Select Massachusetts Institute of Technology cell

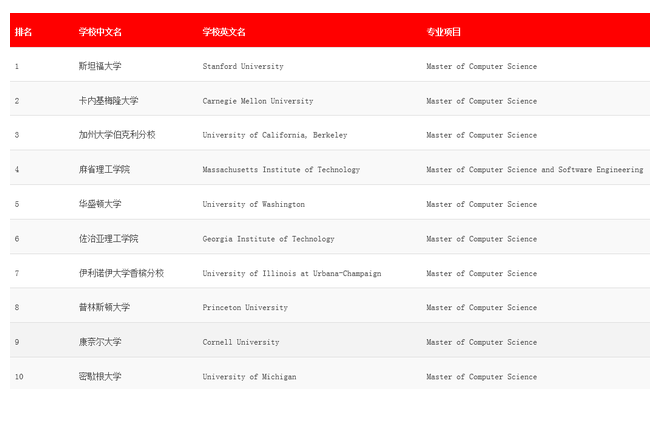(x=281, y=170)
